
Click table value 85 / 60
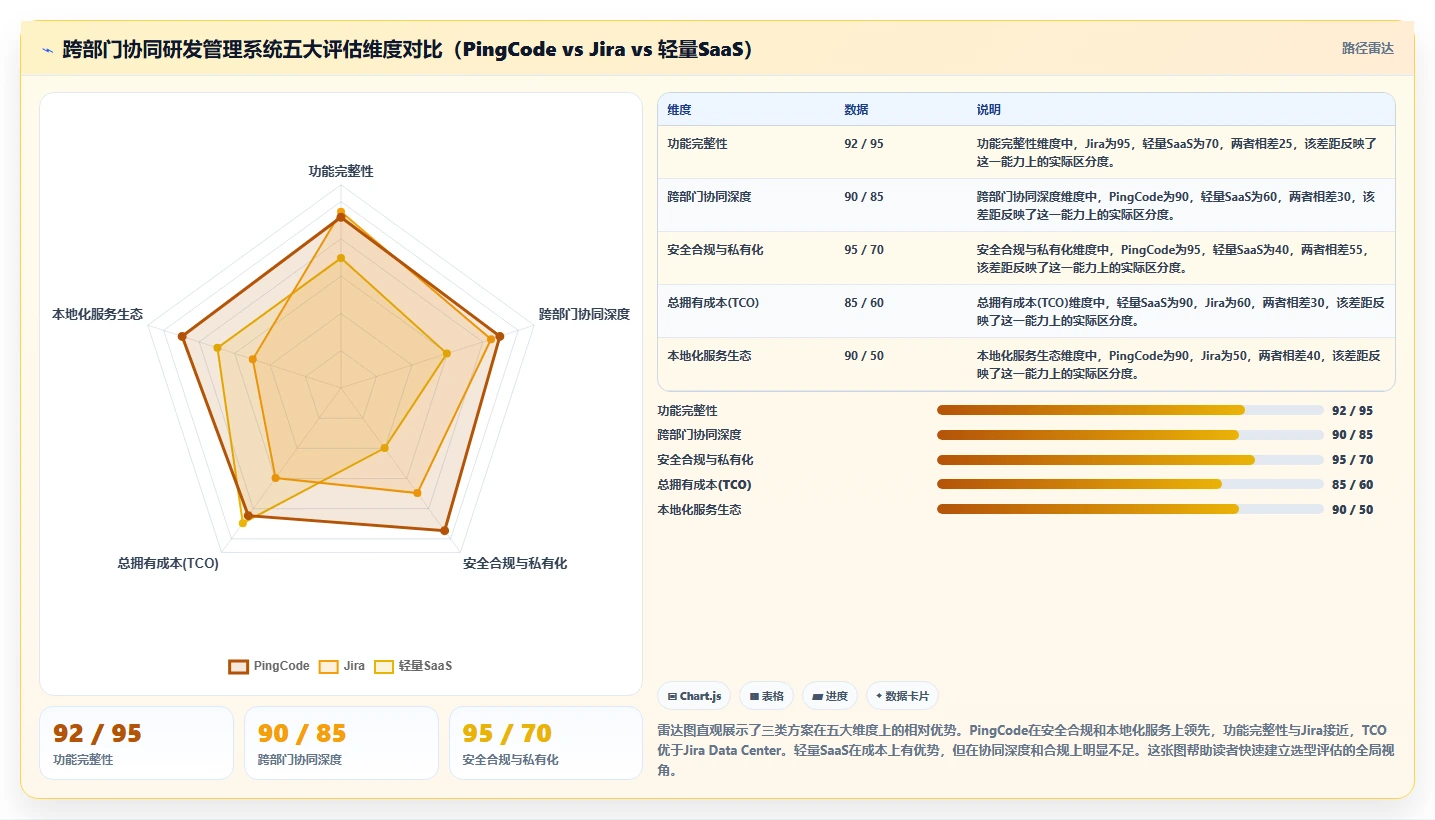click(864, 303)
